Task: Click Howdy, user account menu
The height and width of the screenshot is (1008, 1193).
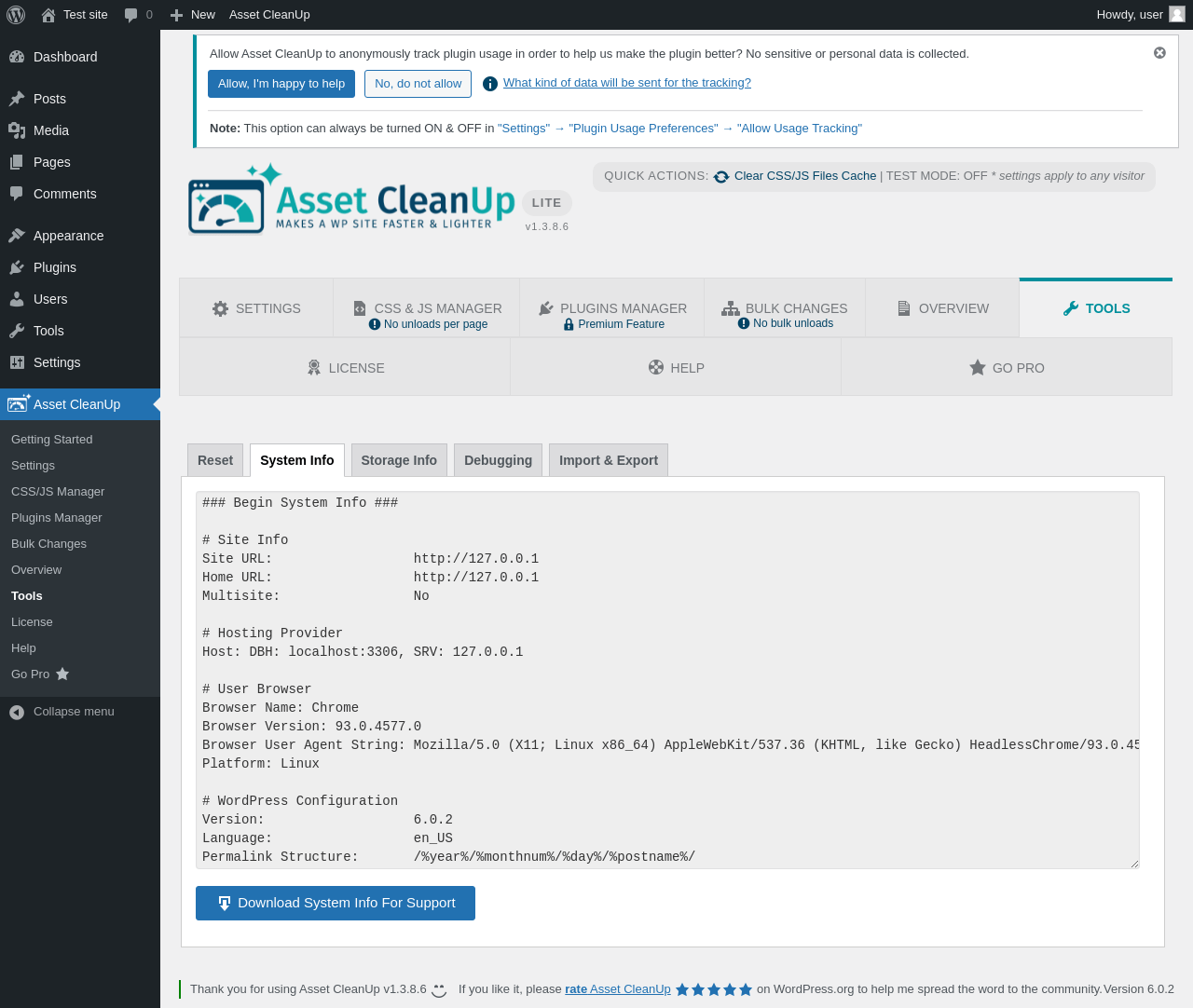Action: click(x=1140, y=15)
